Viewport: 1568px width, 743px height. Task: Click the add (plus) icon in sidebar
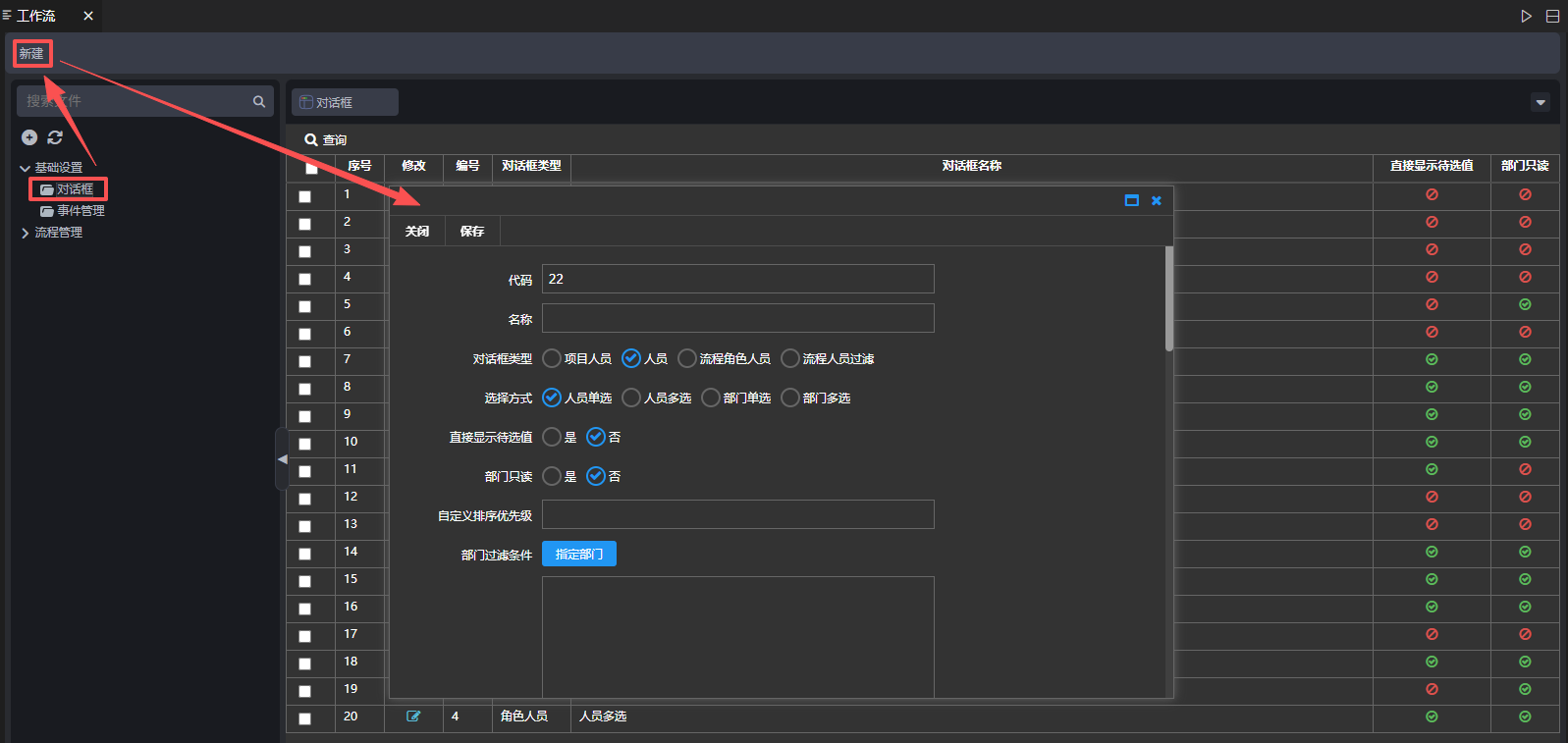(x=29, y=137)
